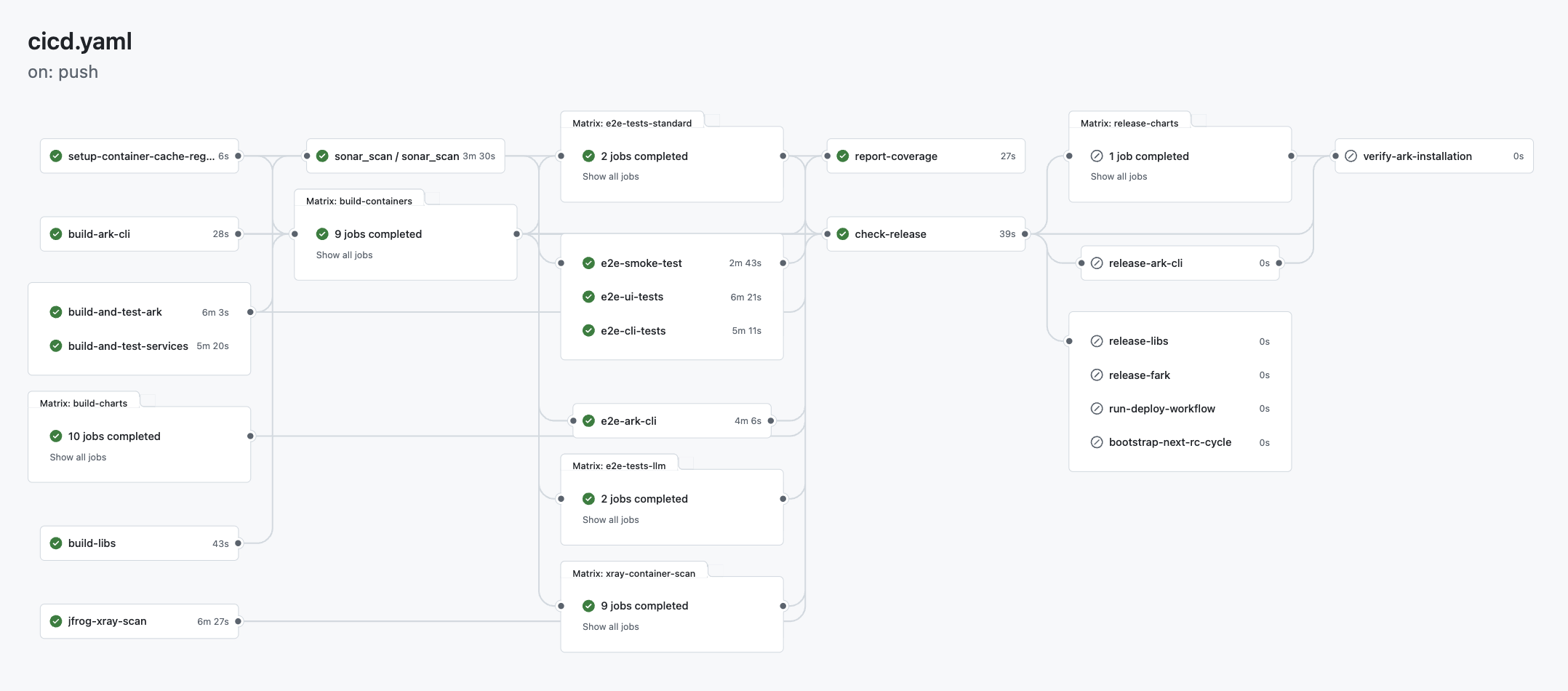
Task: Click the cicd.yaml workflow title
Action: [80, 41]
